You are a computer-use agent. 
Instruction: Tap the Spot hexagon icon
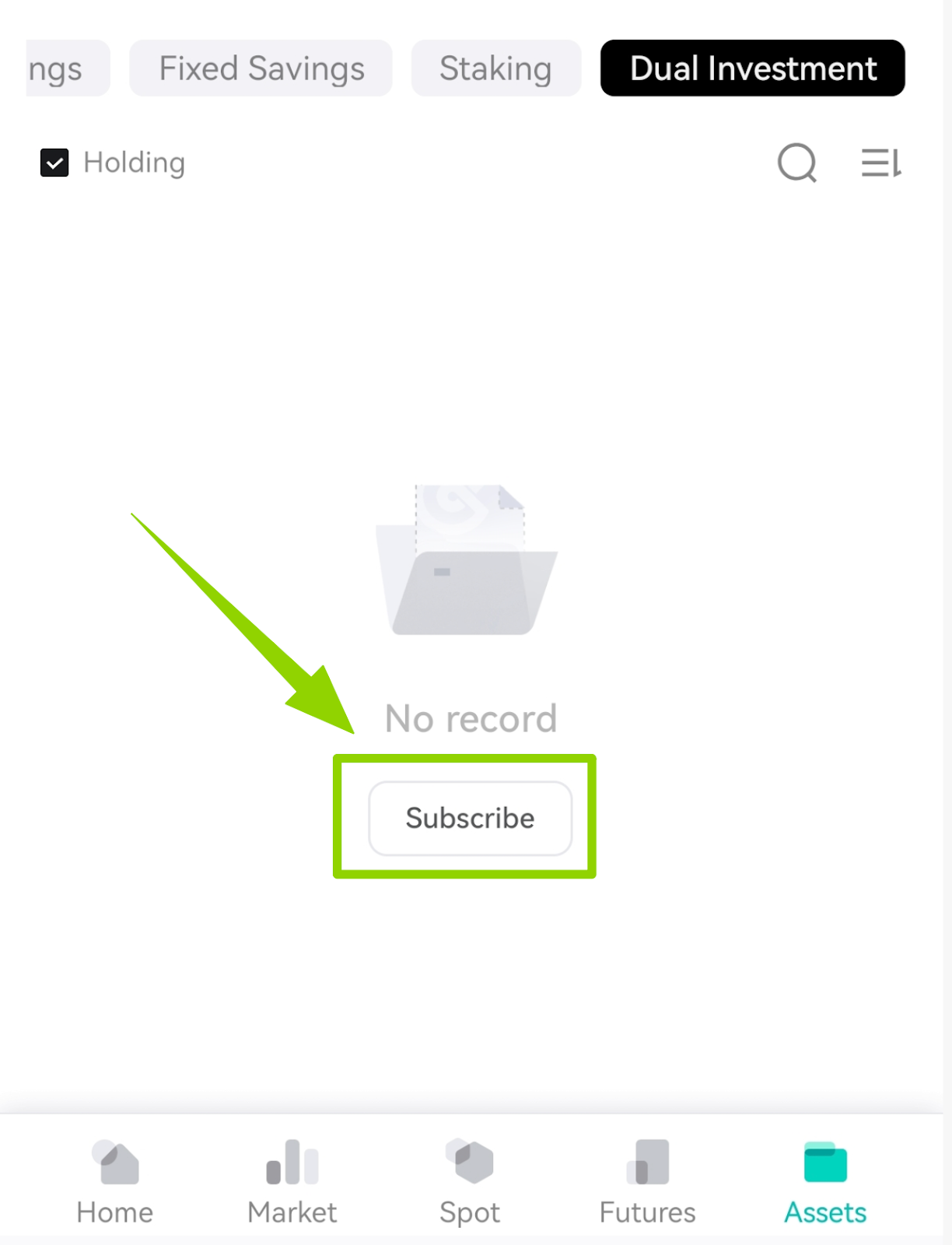coord(470,1162)
